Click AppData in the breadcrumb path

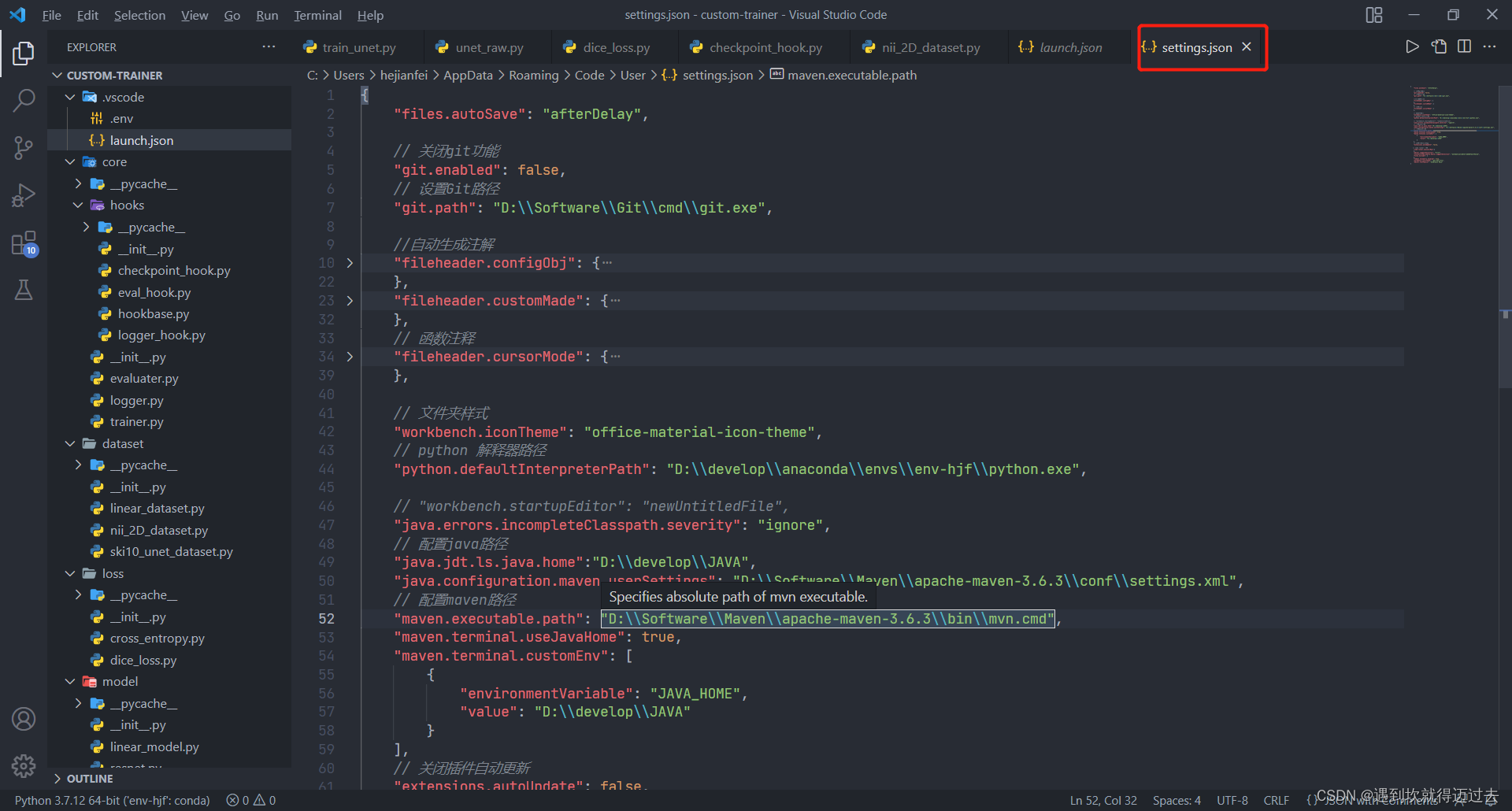[x=468, y=76]
